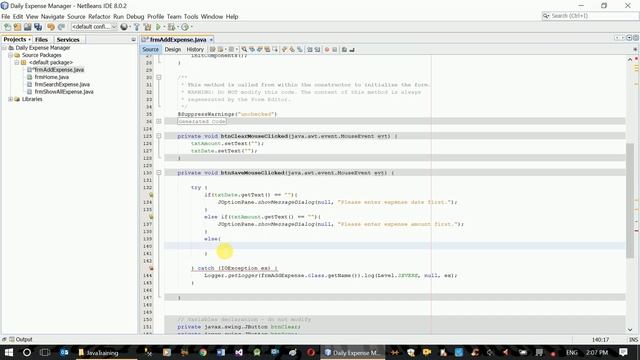Open the Output panel button

[20, 340]
